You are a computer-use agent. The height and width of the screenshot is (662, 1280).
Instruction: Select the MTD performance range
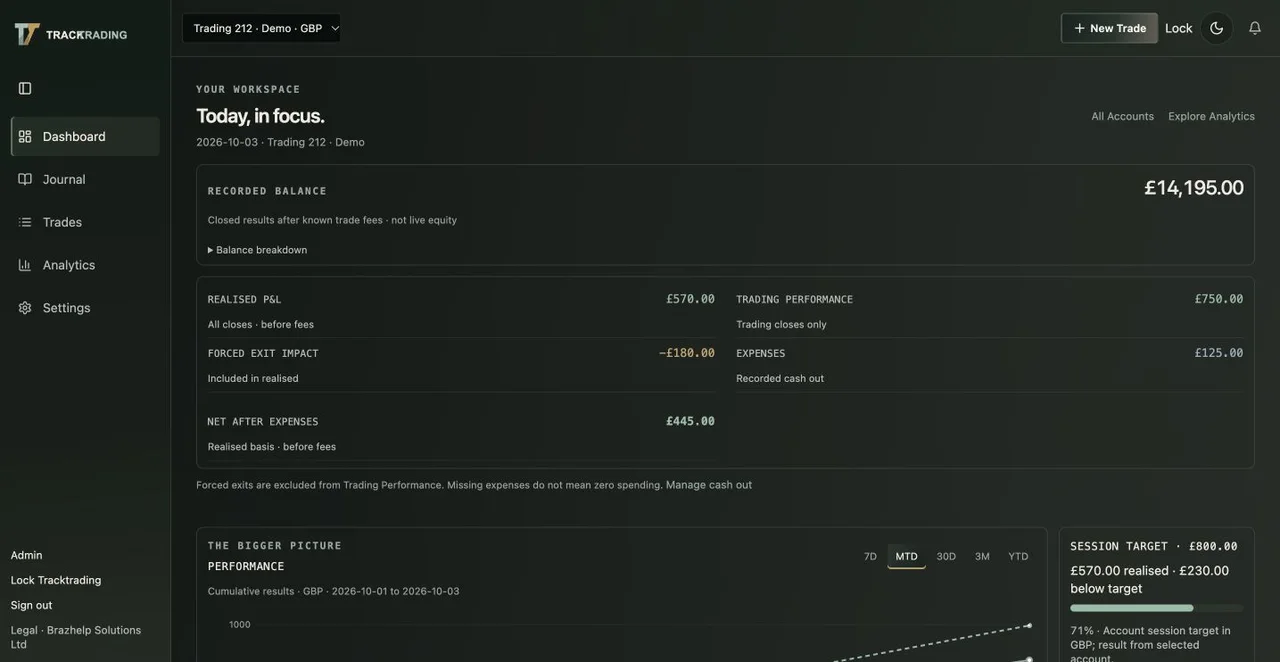click(x=907, y=556)
